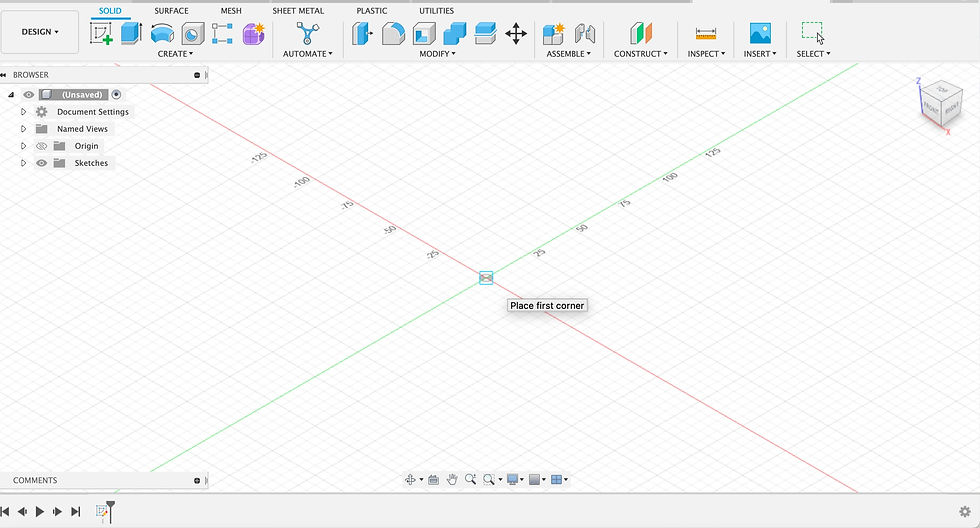The image size is (980, 528).
Task: Click the sketch feature in timeline
Action: point(101,512)
